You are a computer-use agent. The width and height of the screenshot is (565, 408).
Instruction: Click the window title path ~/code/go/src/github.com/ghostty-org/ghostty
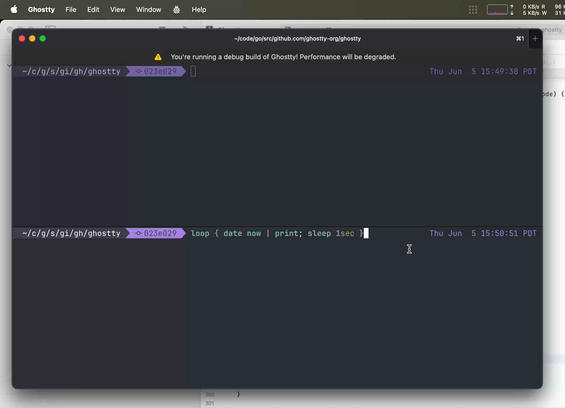click(297, 39)
